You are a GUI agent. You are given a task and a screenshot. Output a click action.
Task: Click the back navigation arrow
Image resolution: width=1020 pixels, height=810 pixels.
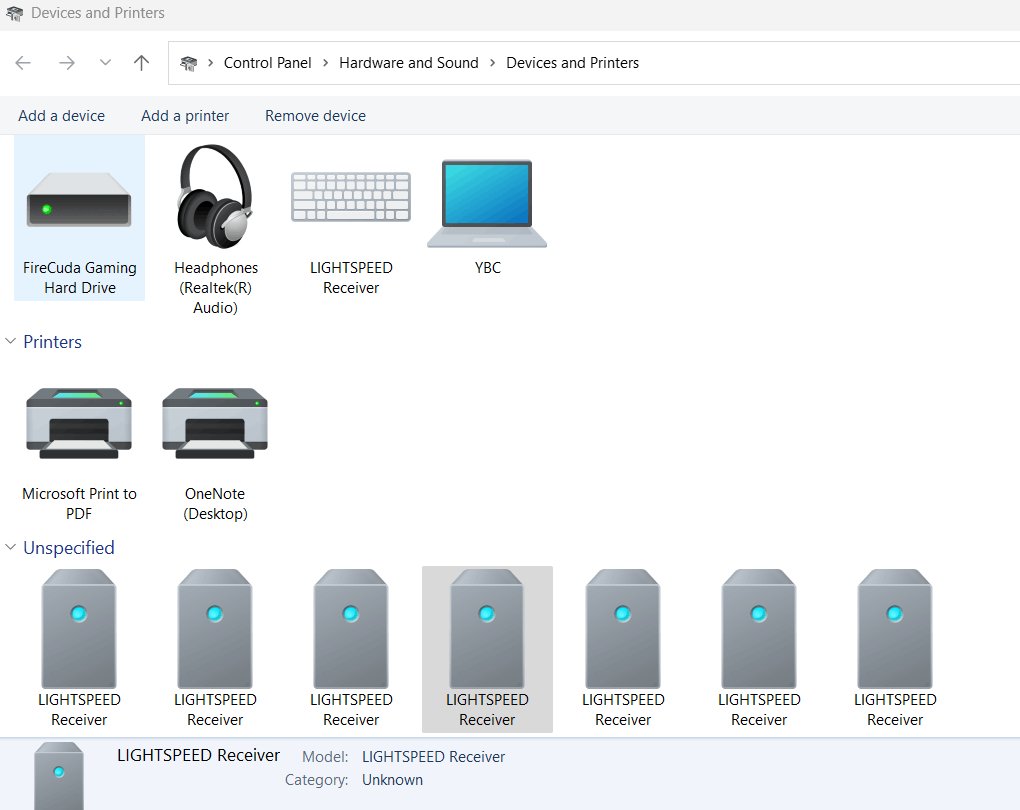point(22,62)
